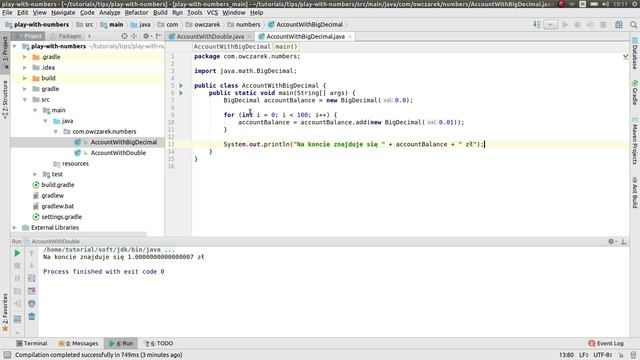
Task: Click the pause output icon in Run panel
Action: [x=17, y=278]
